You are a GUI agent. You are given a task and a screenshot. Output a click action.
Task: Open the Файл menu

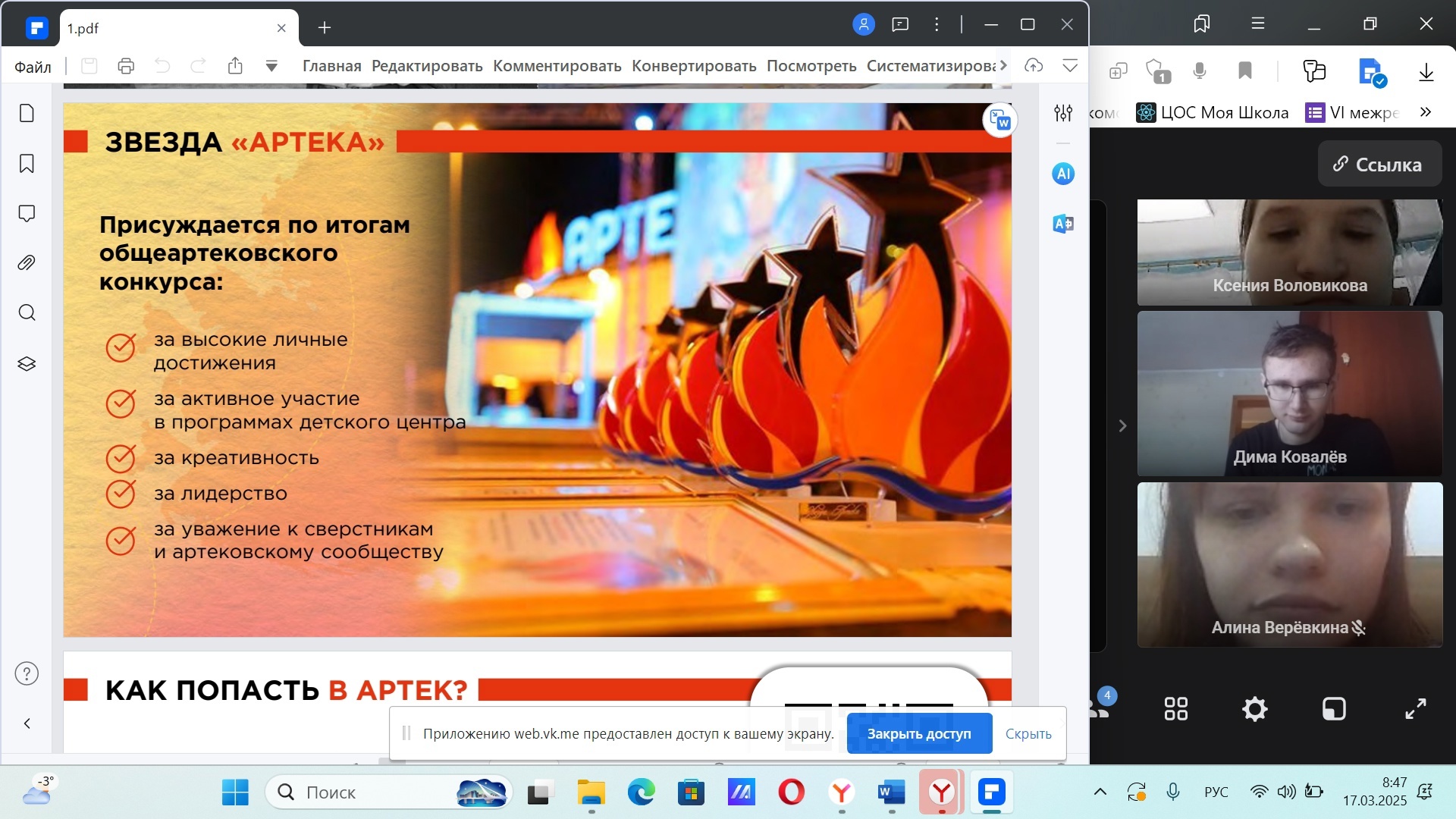(x=33, y=67)
